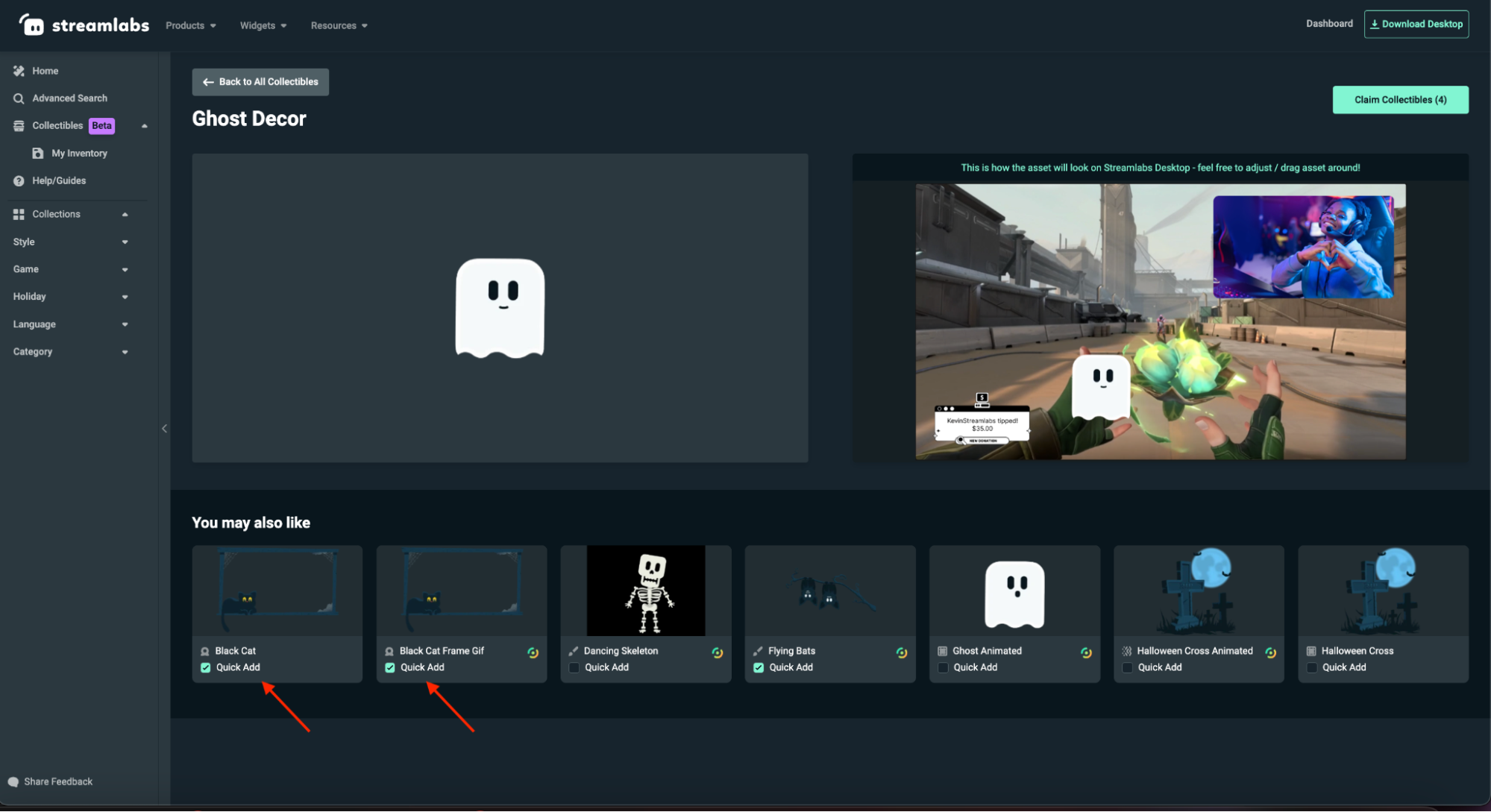Click the Streamlabs logo
This screenshot has width=1491, height=812.
82,25
